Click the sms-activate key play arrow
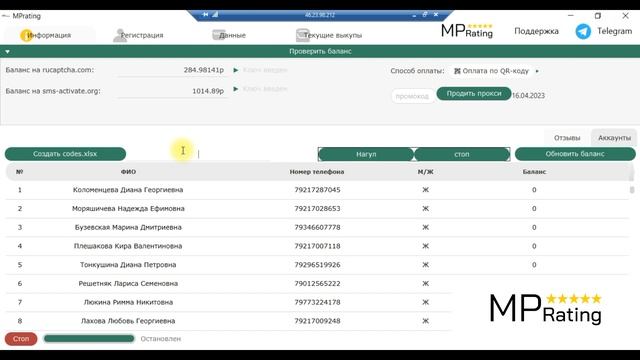 [236, 89]
